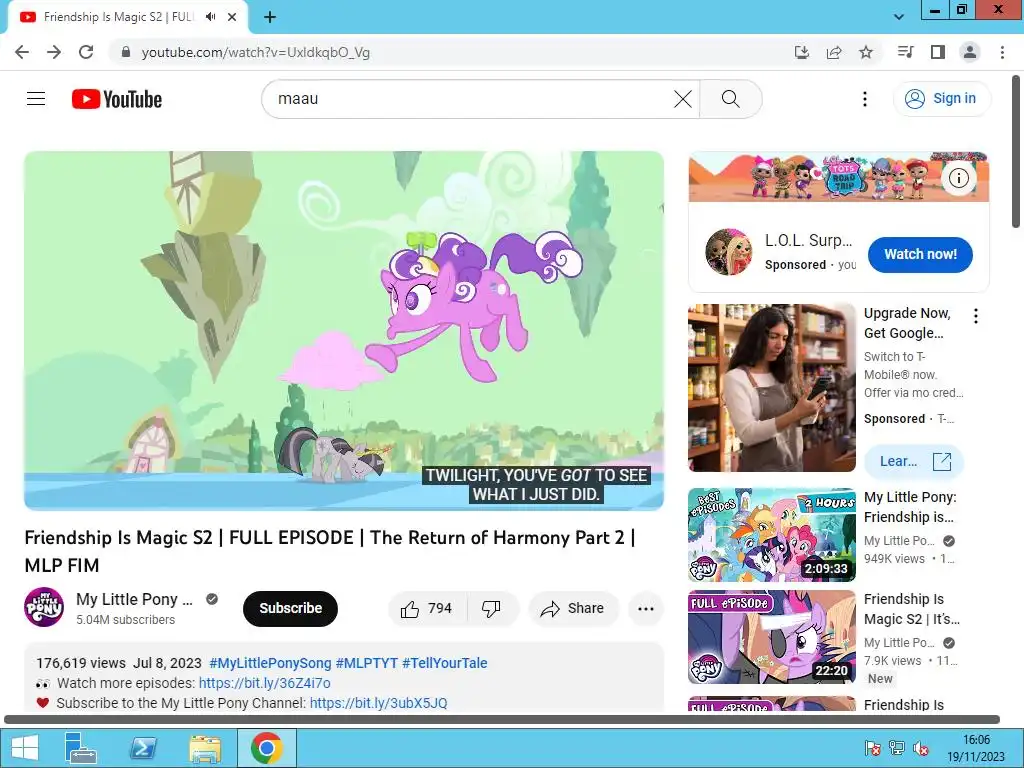This screenshot has width=1024, height=768.
Task: Click Watch now! on L.O.L. Surprise ad
Action: (x=920, y=255)
